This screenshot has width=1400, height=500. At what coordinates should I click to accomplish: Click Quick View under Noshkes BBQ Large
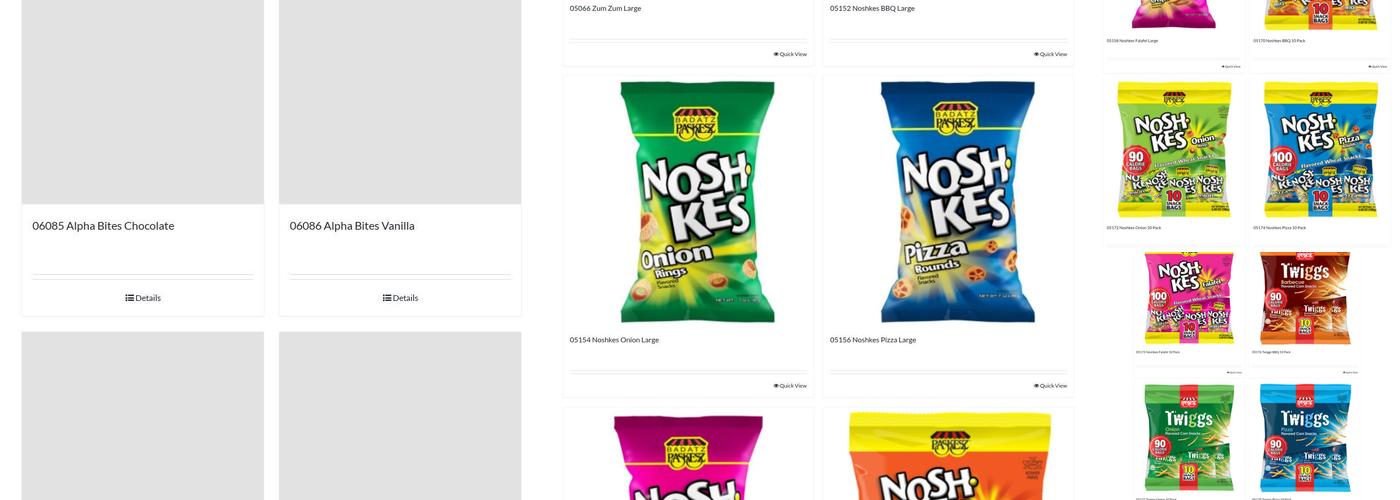[1050, 54]
